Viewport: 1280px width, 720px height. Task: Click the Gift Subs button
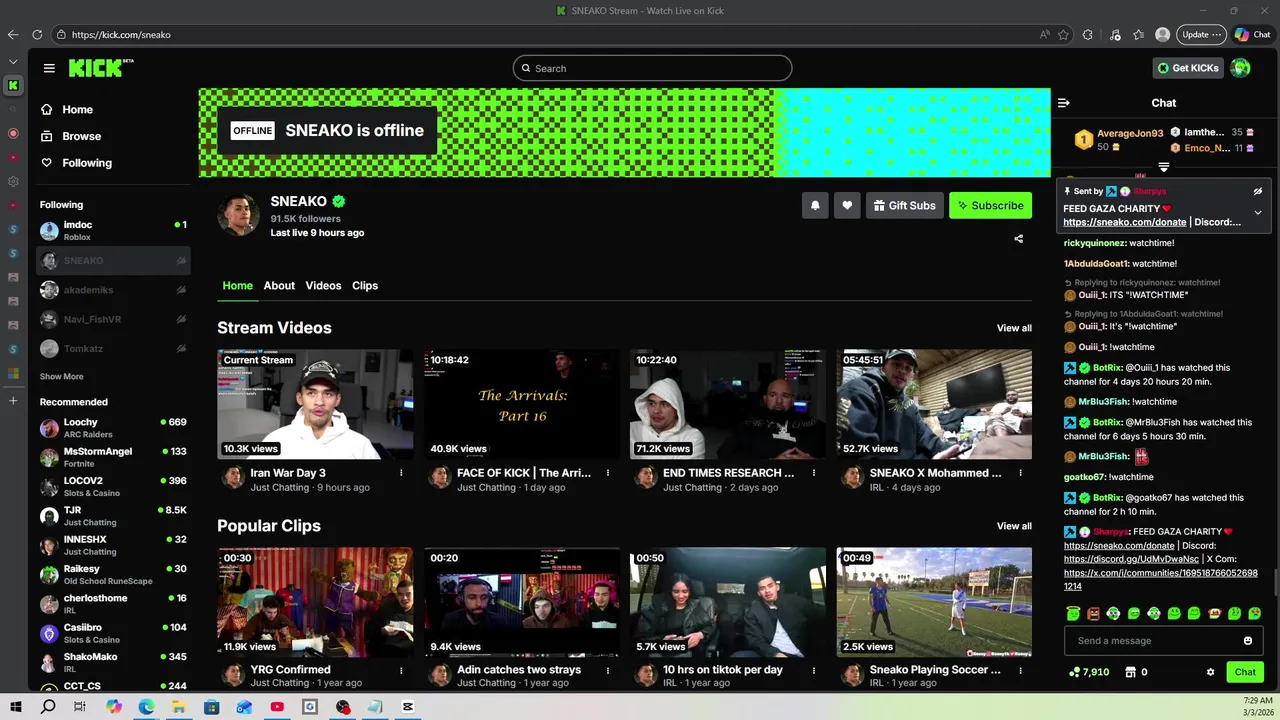(904, 205)
